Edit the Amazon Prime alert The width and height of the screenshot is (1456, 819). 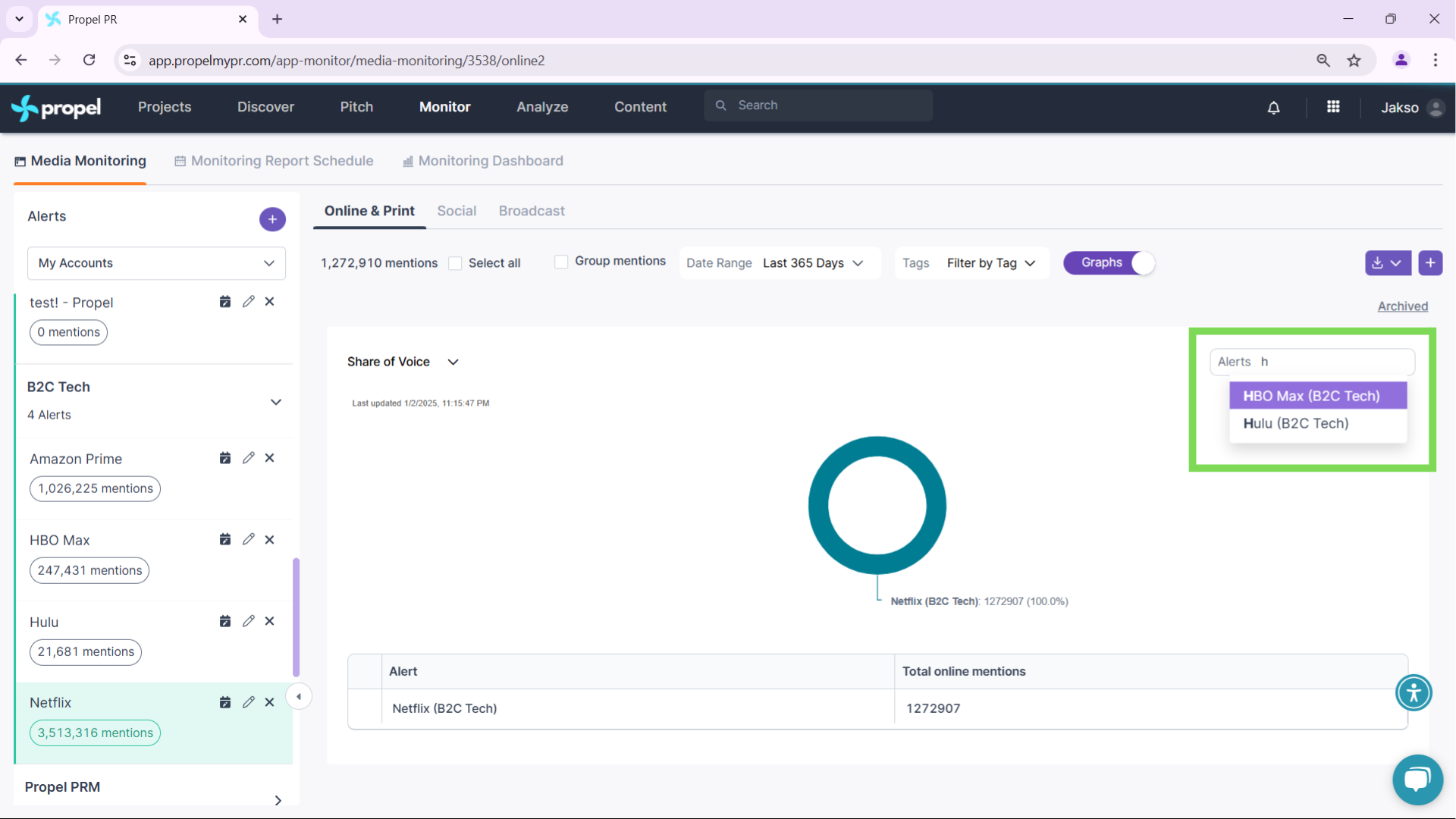248,458
